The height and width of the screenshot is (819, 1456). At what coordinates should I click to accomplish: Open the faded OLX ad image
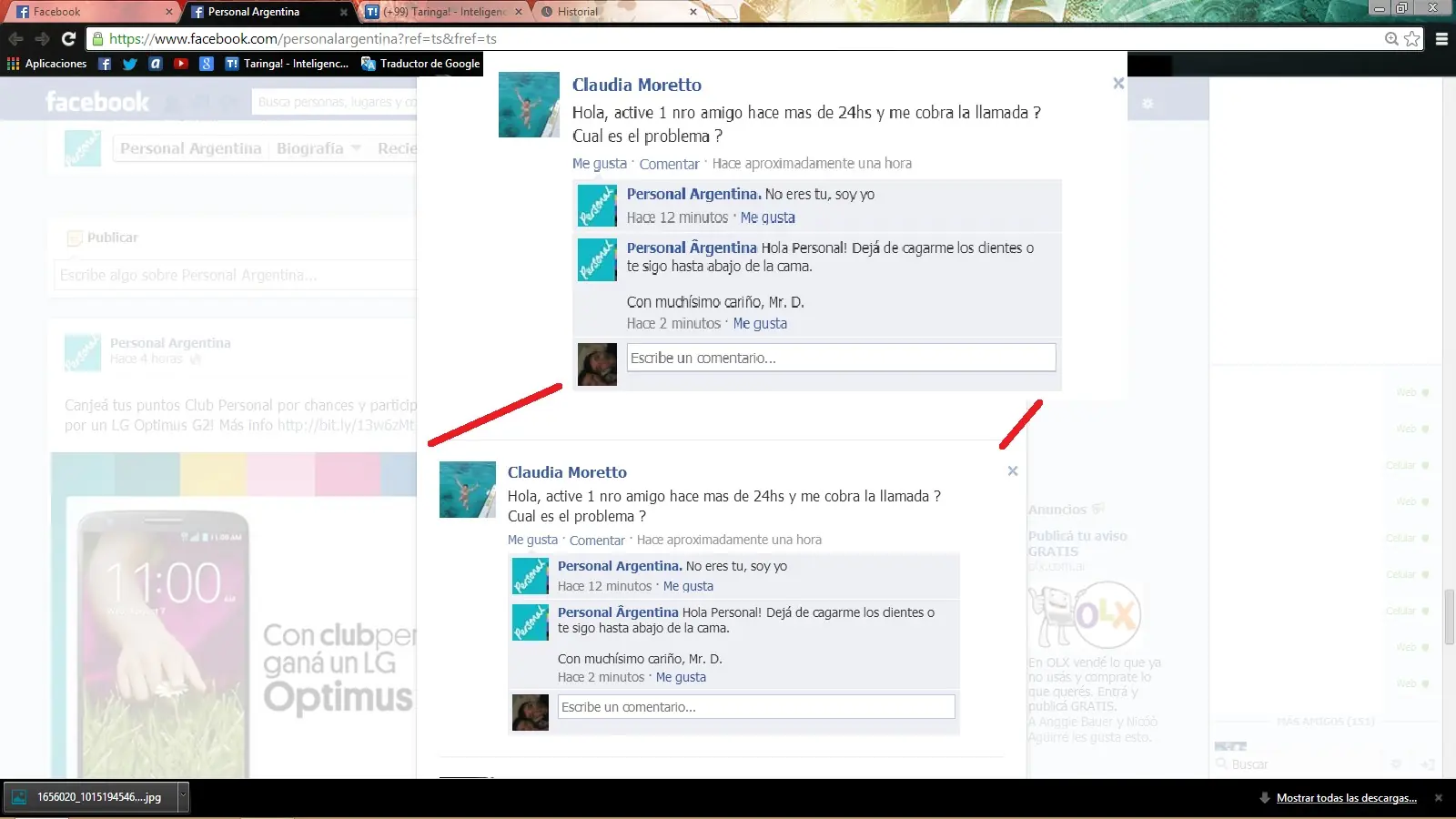[x=1085, y=614]
